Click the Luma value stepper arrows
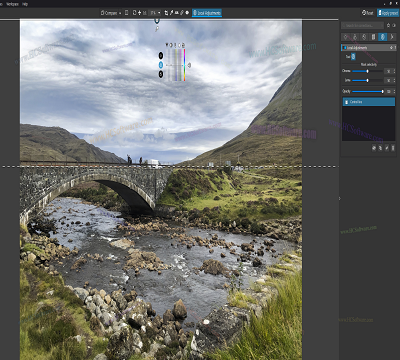This screenshot has height=360, width=400. coord(394,80)
